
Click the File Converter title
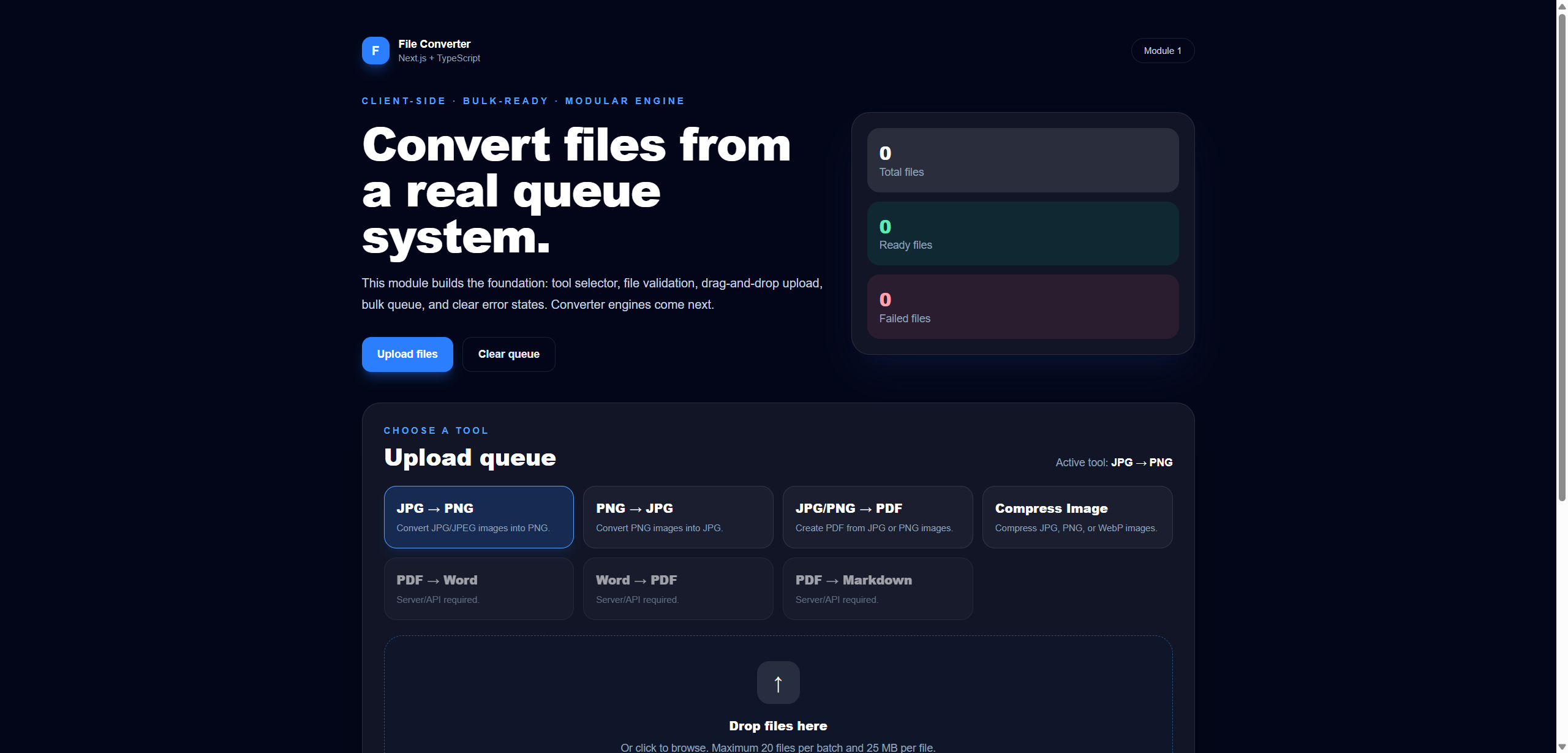click(434, 44)
